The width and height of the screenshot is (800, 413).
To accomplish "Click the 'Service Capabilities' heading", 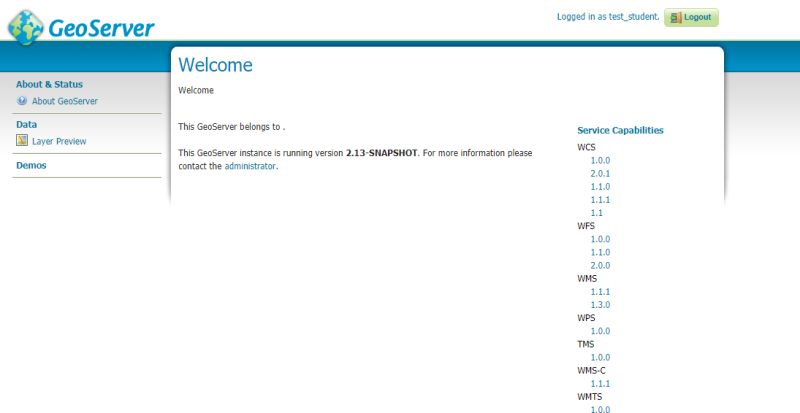I will tap(620, 130).
